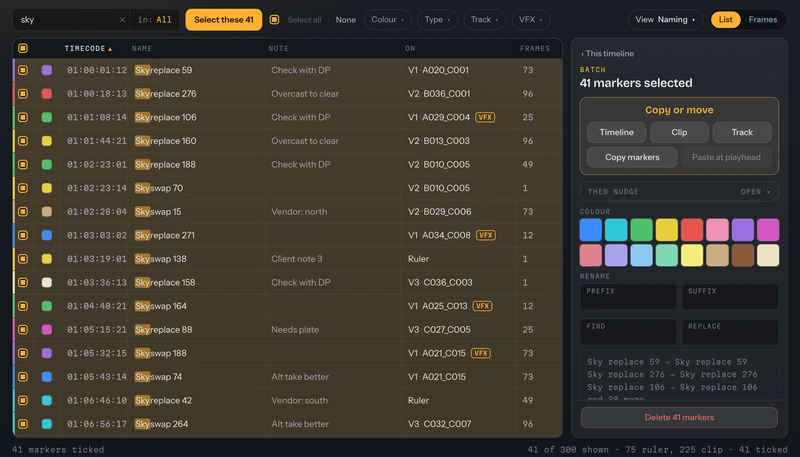Switch to the Frames view

pos(763,20)
